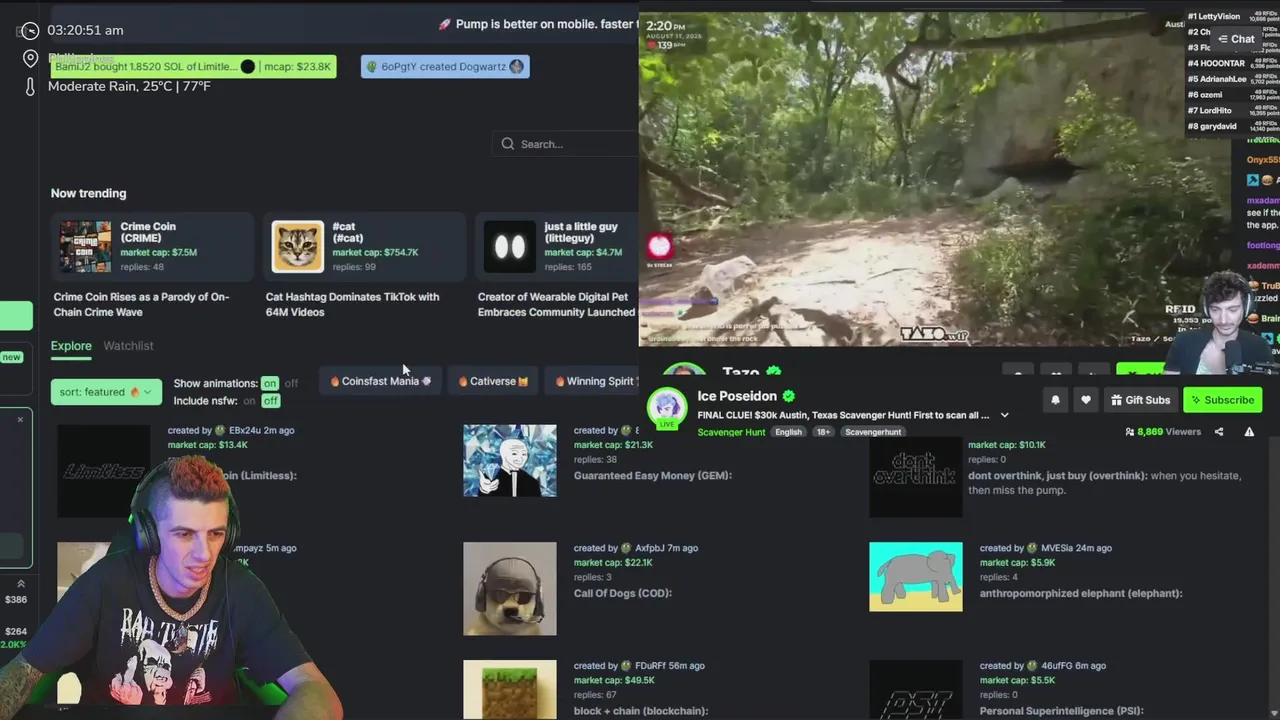Click the Call Of Dogs (COD) title
Screen dimensions: 1280x720
tap(622, 593)
